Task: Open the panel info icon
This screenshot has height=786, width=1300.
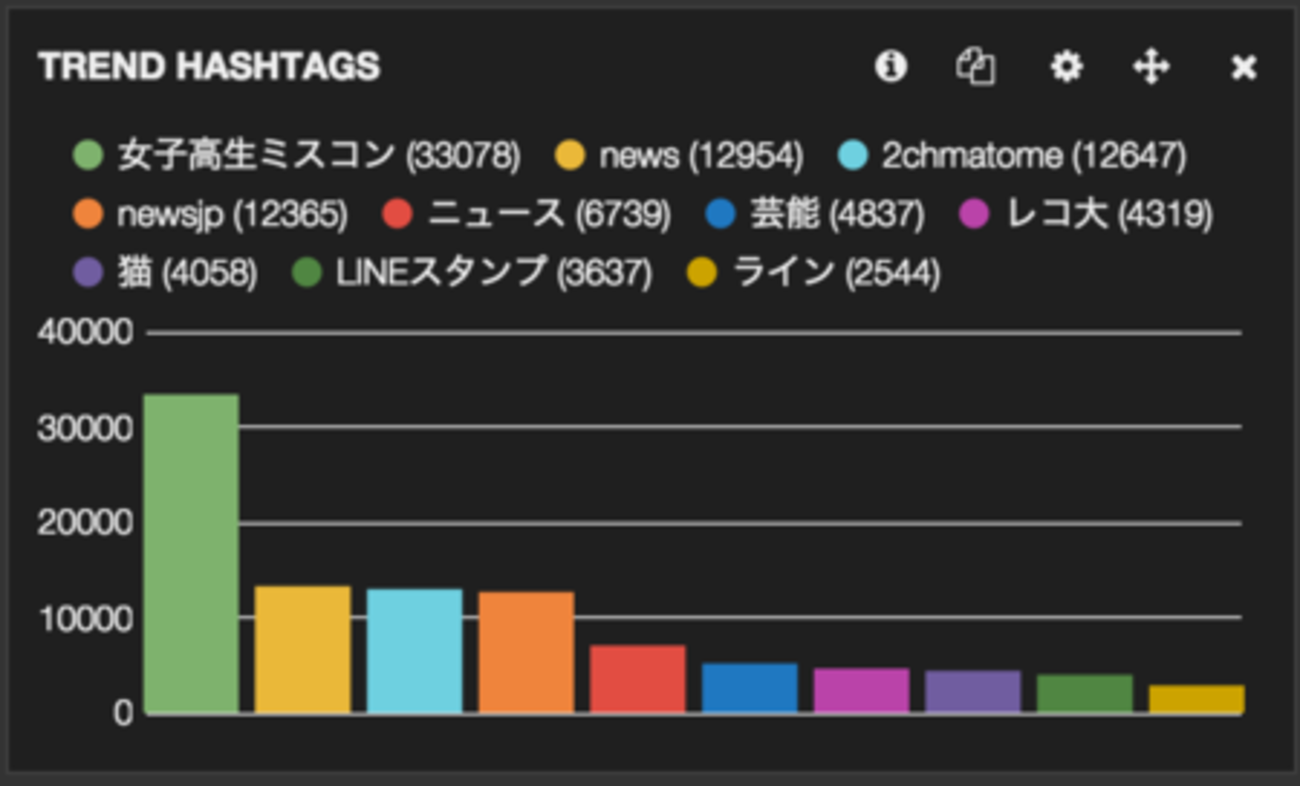Action: pyautogui.click(x=890, y=67)
